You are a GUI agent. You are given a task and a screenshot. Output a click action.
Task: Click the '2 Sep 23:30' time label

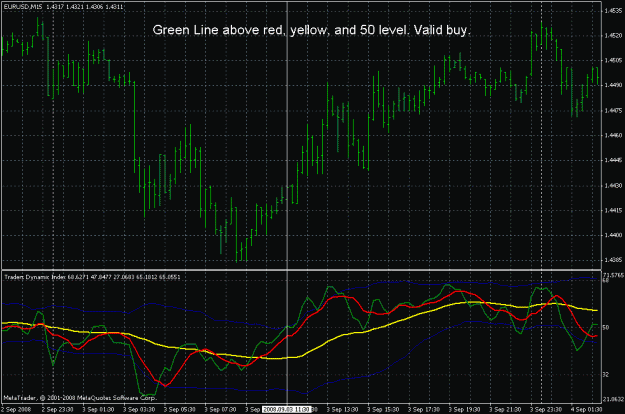pyautogui.click(x=57, y=410)
